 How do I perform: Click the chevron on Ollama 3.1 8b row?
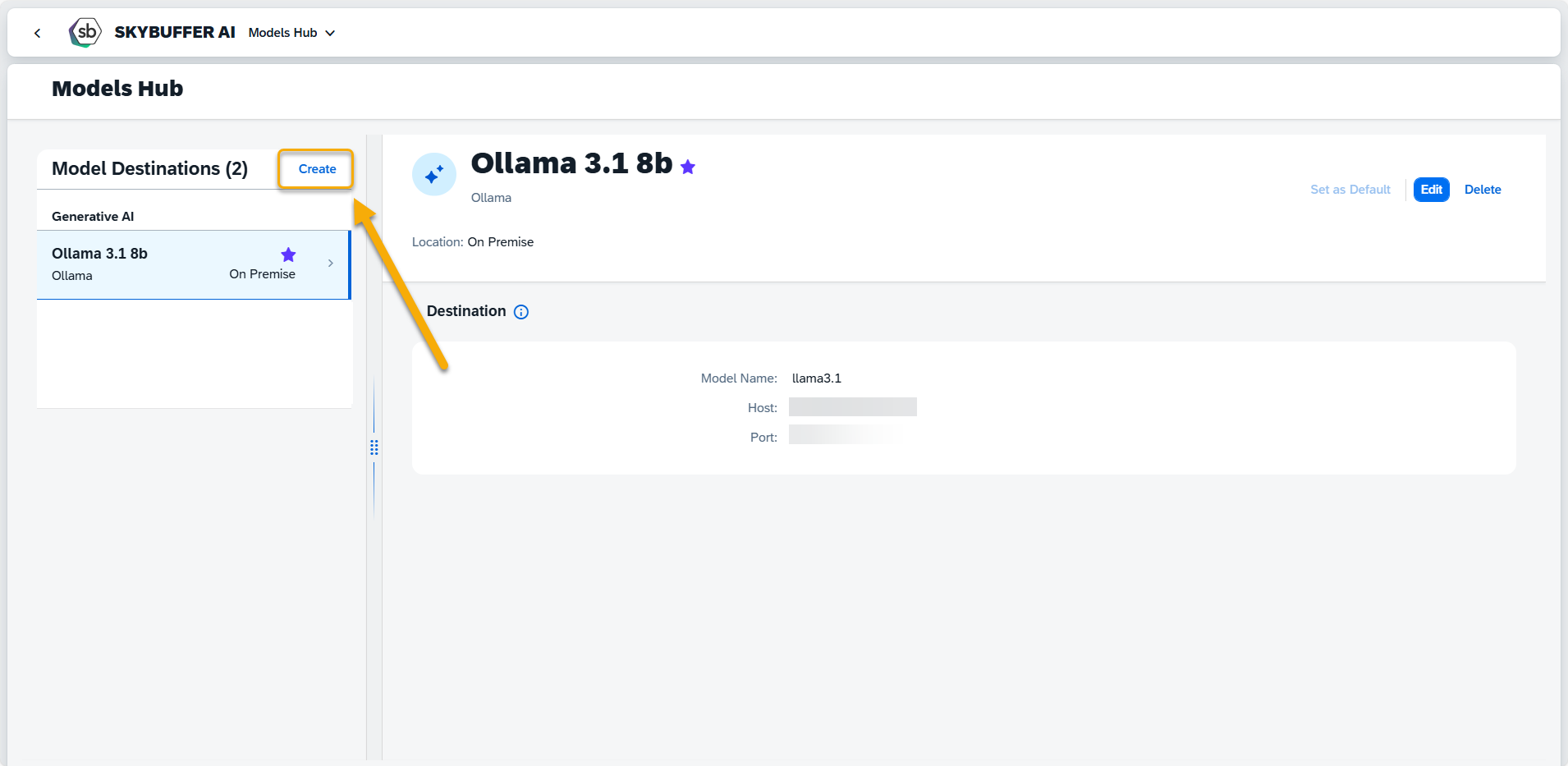[331, 264]
